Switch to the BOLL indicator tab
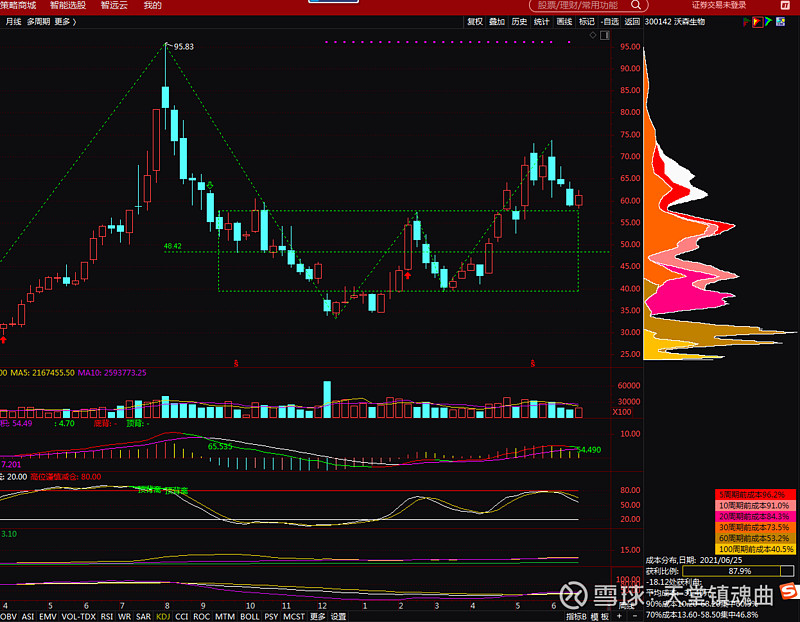The image size is (800, 622). pos(249,616)
